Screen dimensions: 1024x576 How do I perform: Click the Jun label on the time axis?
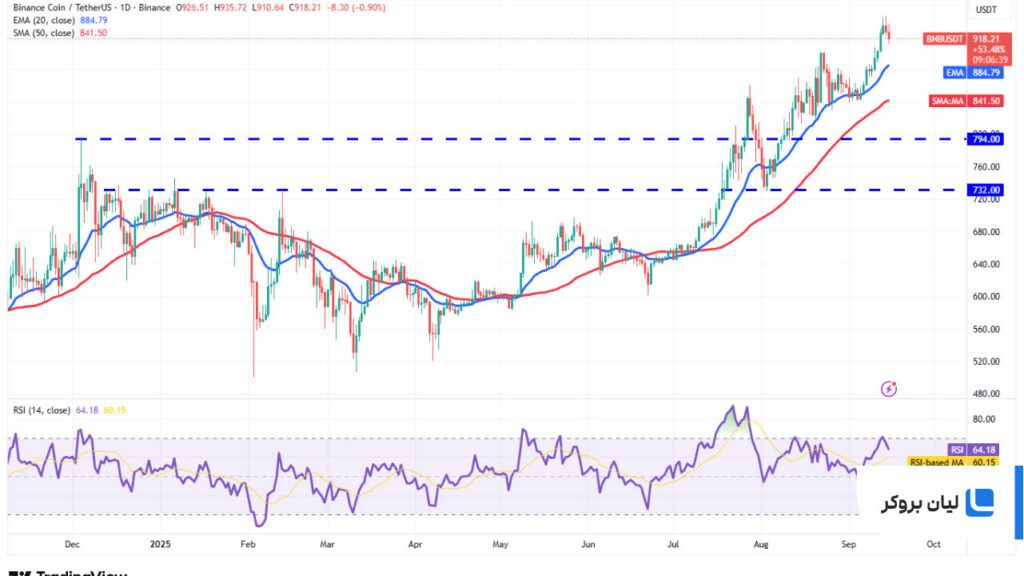588,544
